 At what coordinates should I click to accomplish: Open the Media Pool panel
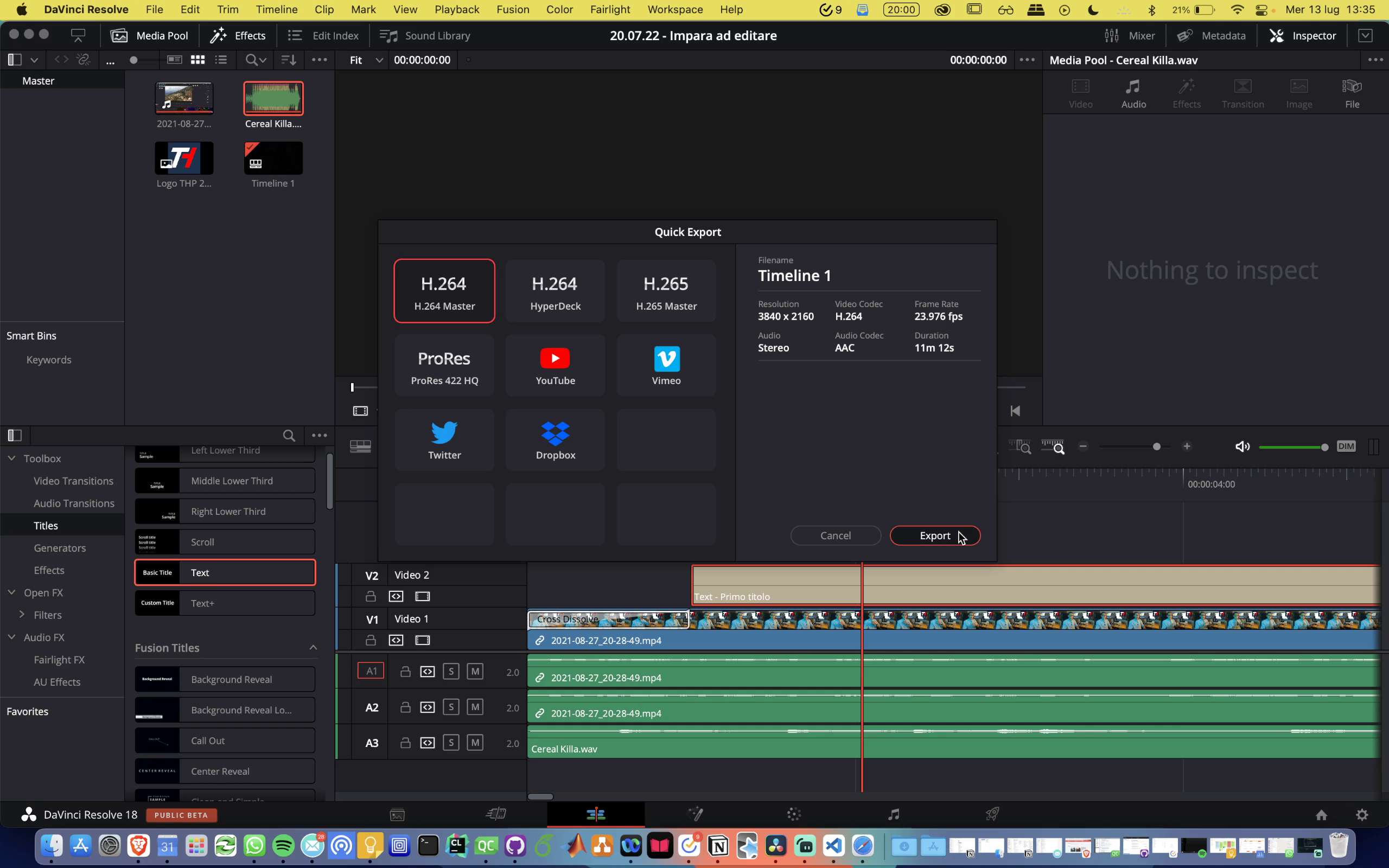coord(150,36)
